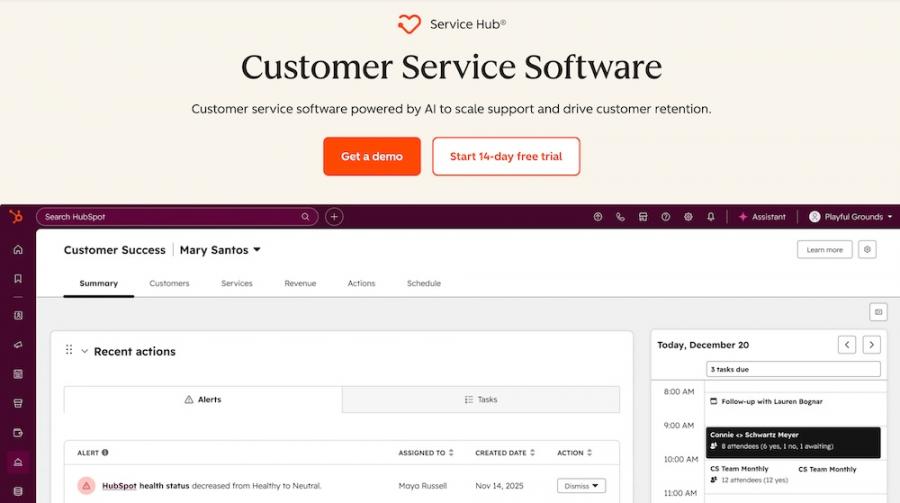This screenshot has width=900, height=503.
Task: Click the Alert info icon
Action: pos(105,452)
